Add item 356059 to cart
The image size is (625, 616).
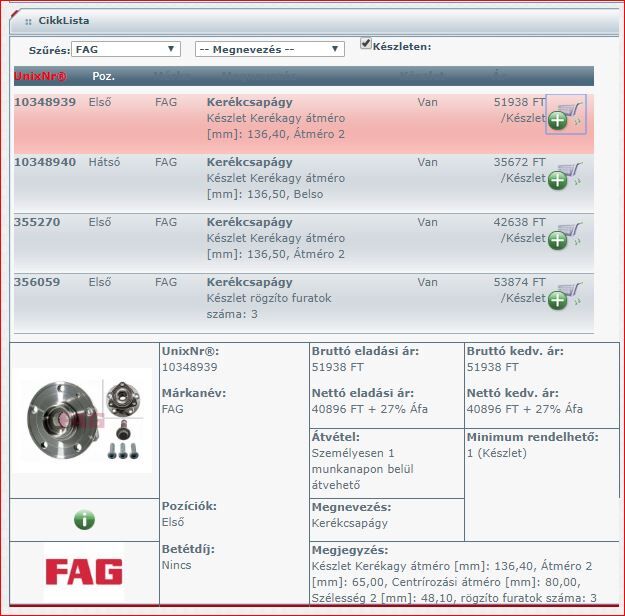click(x=565, y=295)
